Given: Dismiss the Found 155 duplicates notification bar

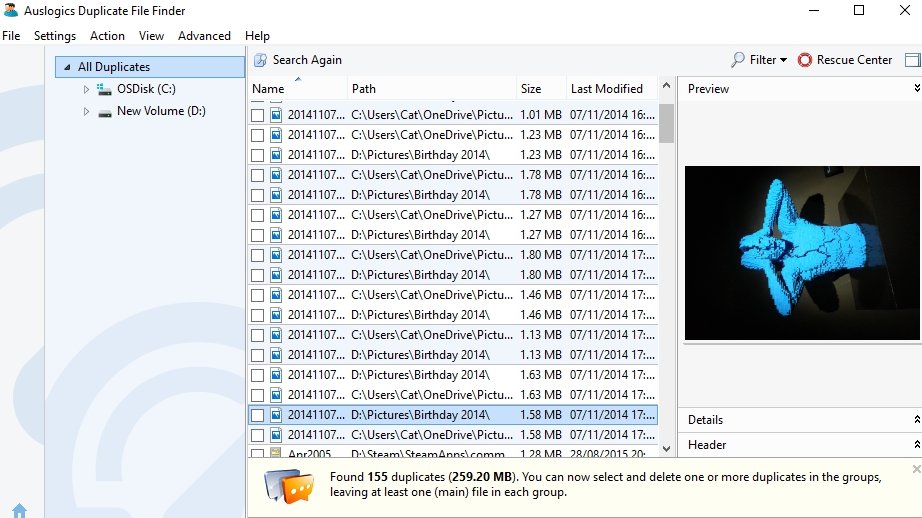Looking at the screenshot, I should (916, 469).
